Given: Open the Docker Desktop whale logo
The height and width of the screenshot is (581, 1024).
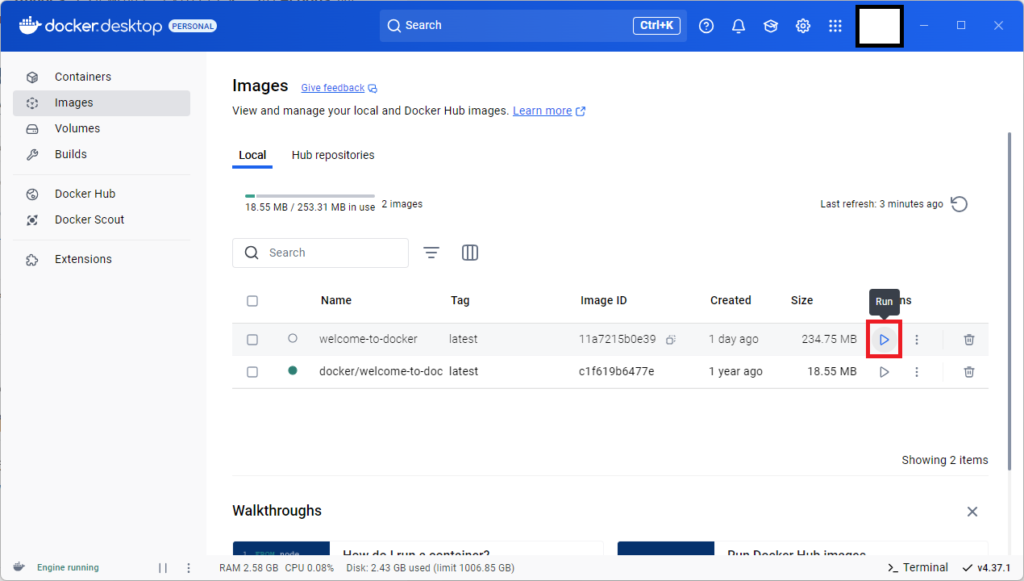Looking at the screenshot, I should [x=91, y=25].
